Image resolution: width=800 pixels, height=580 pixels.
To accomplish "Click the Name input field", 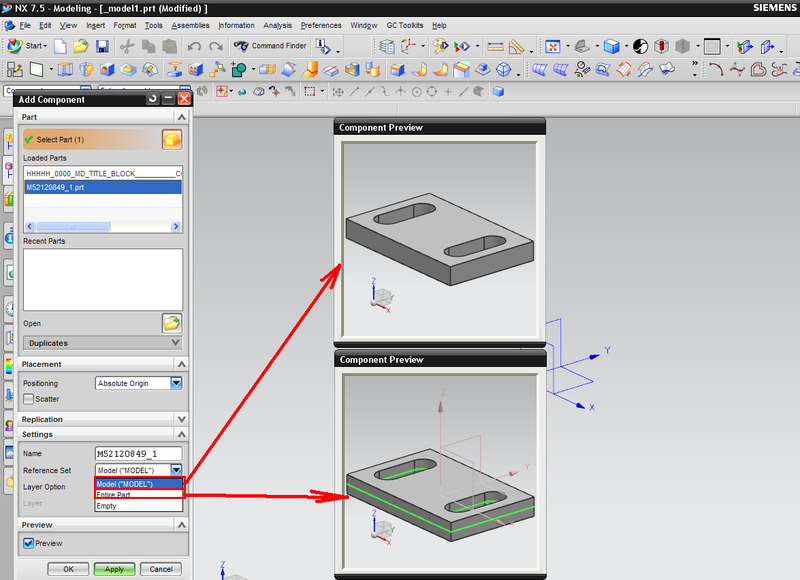I will click(140, 454).
